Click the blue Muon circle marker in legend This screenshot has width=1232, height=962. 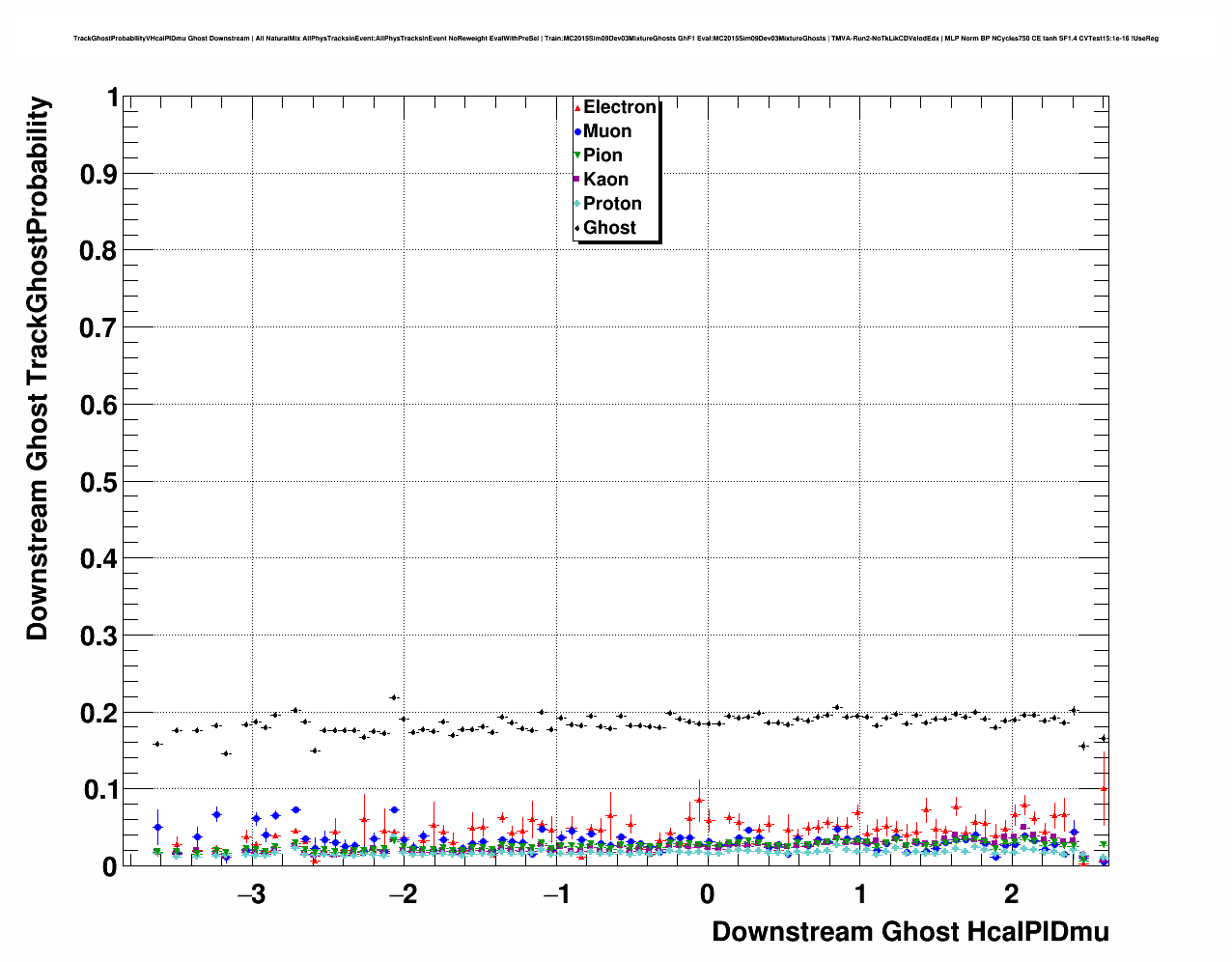tap(577, 131)
